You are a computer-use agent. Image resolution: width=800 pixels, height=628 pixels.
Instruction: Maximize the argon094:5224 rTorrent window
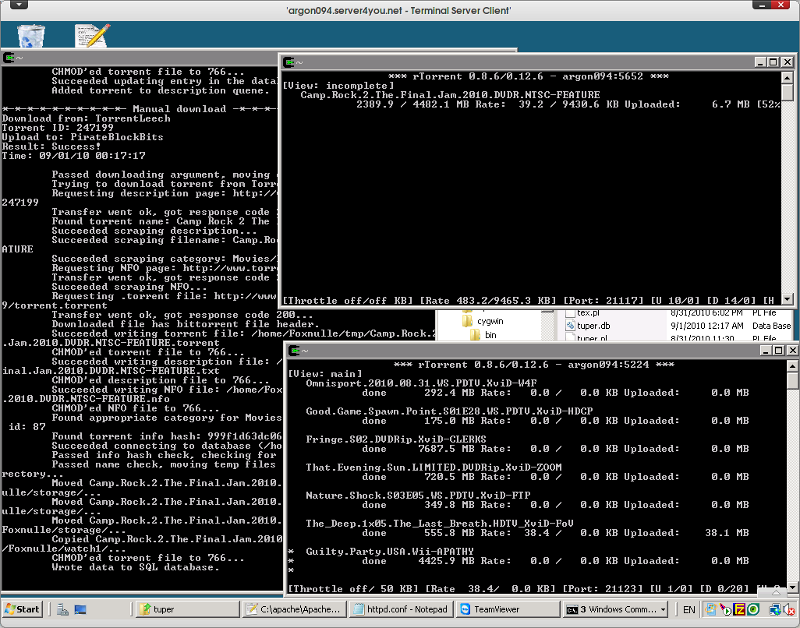click(x=779, y=350)
